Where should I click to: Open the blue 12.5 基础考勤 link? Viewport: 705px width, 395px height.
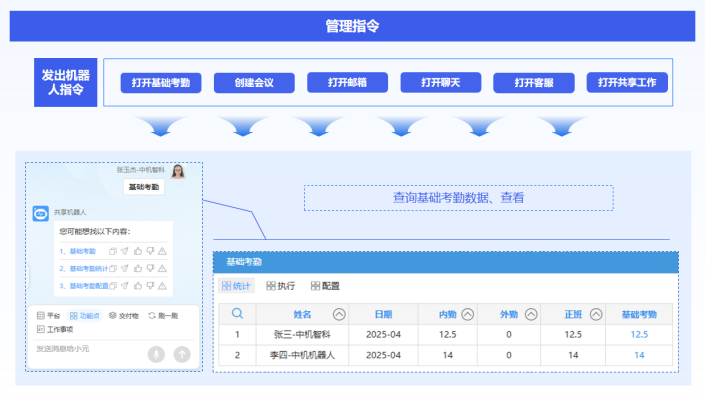(x=639, y=334)
